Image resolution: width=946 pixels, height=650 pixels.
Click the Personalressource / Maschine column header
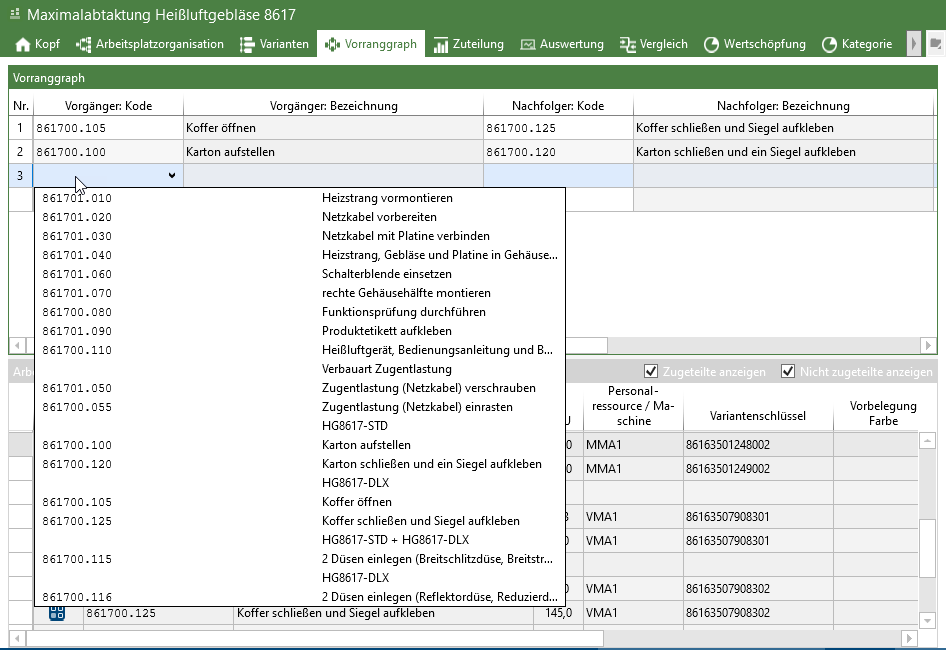tap(633, 406)
